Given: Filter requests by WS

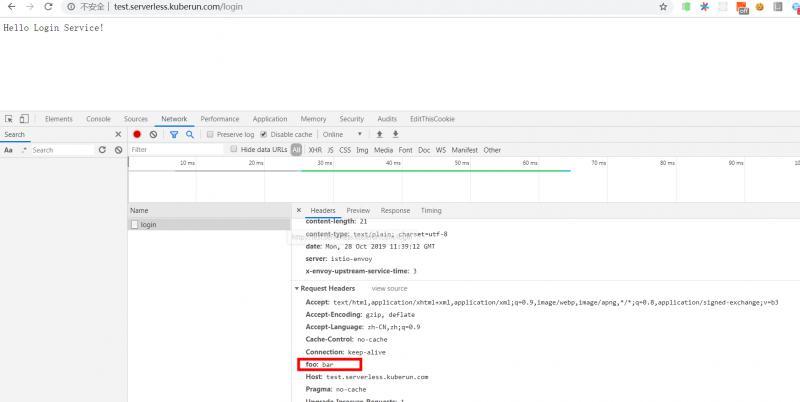Looking at the screenshot, I should 441,150.
